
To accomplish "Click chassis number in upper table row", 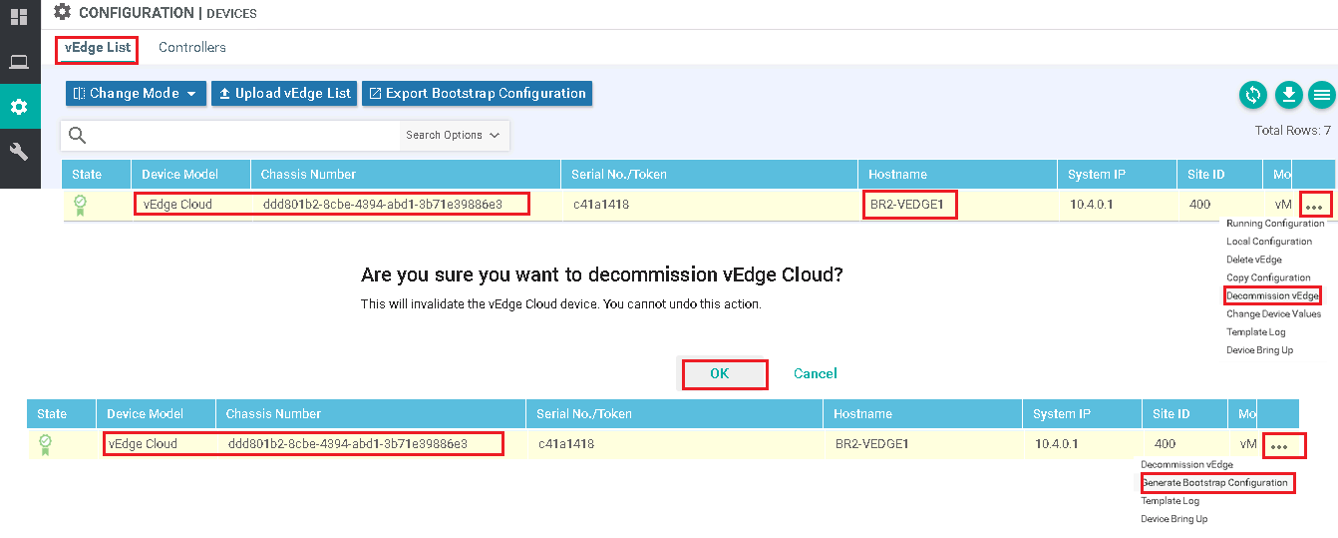I will click(x=382, y=205).
